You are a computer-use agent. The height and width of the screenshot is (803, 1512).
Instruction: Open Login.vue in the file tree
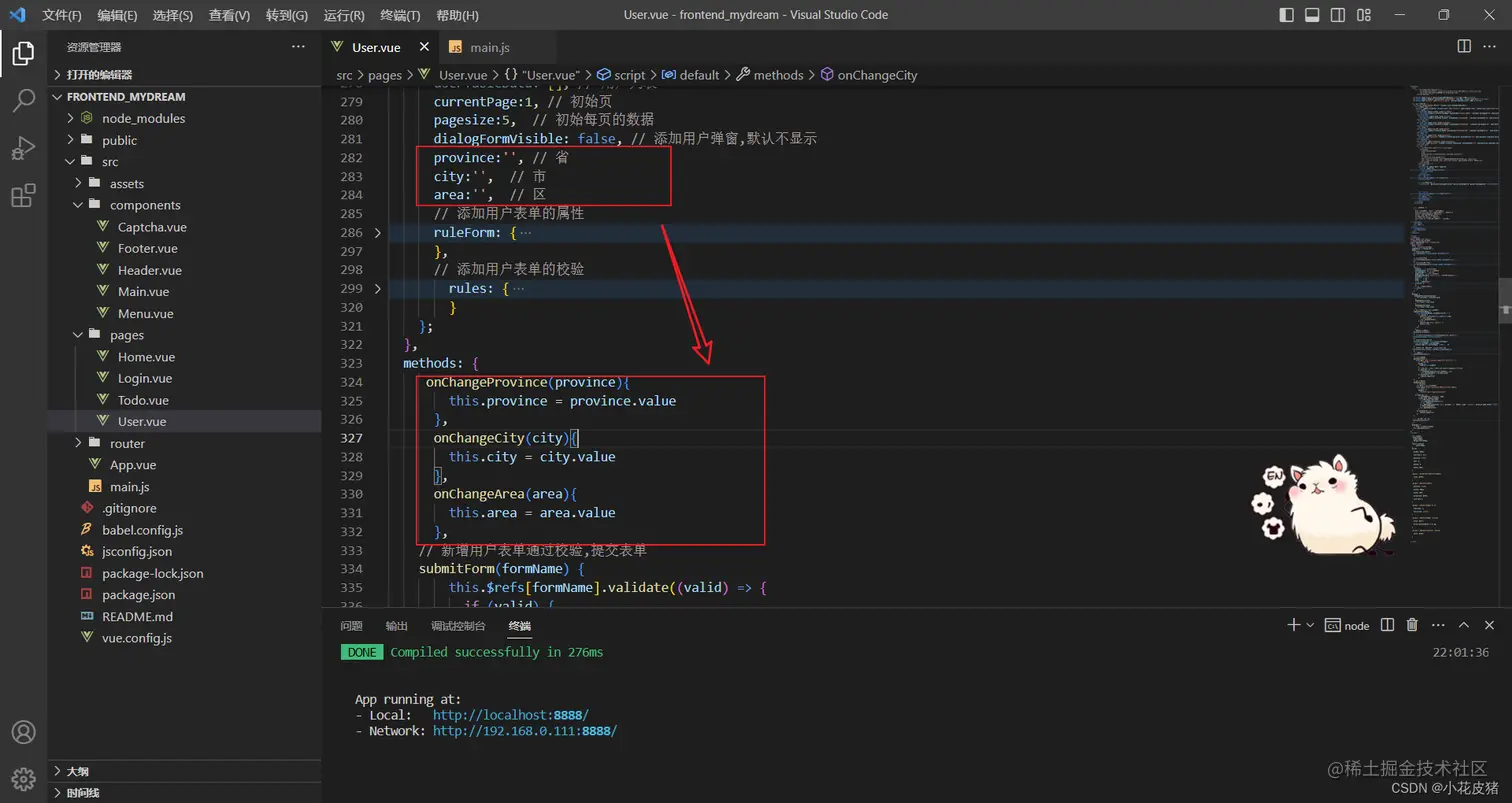click(x=184, y=378)
